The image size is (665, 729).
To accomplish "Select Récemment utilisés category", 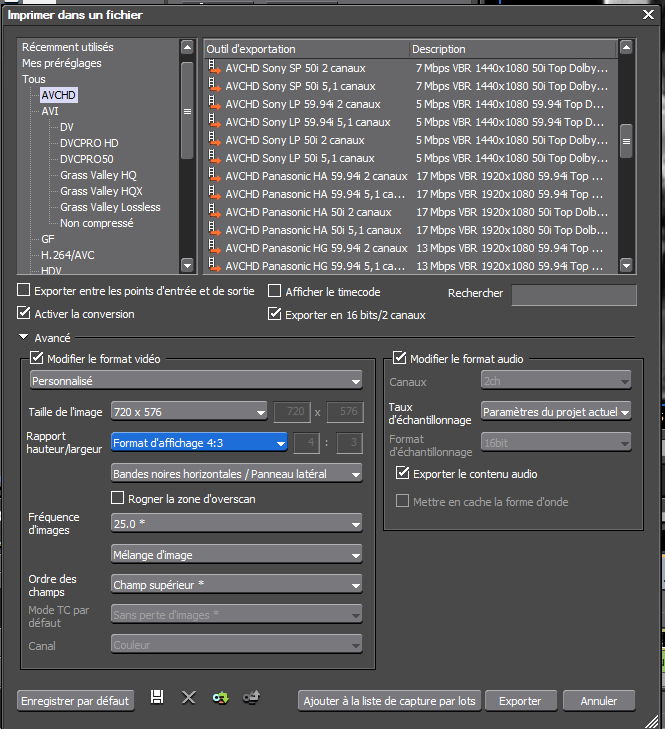I will click(x=68, y=47).
